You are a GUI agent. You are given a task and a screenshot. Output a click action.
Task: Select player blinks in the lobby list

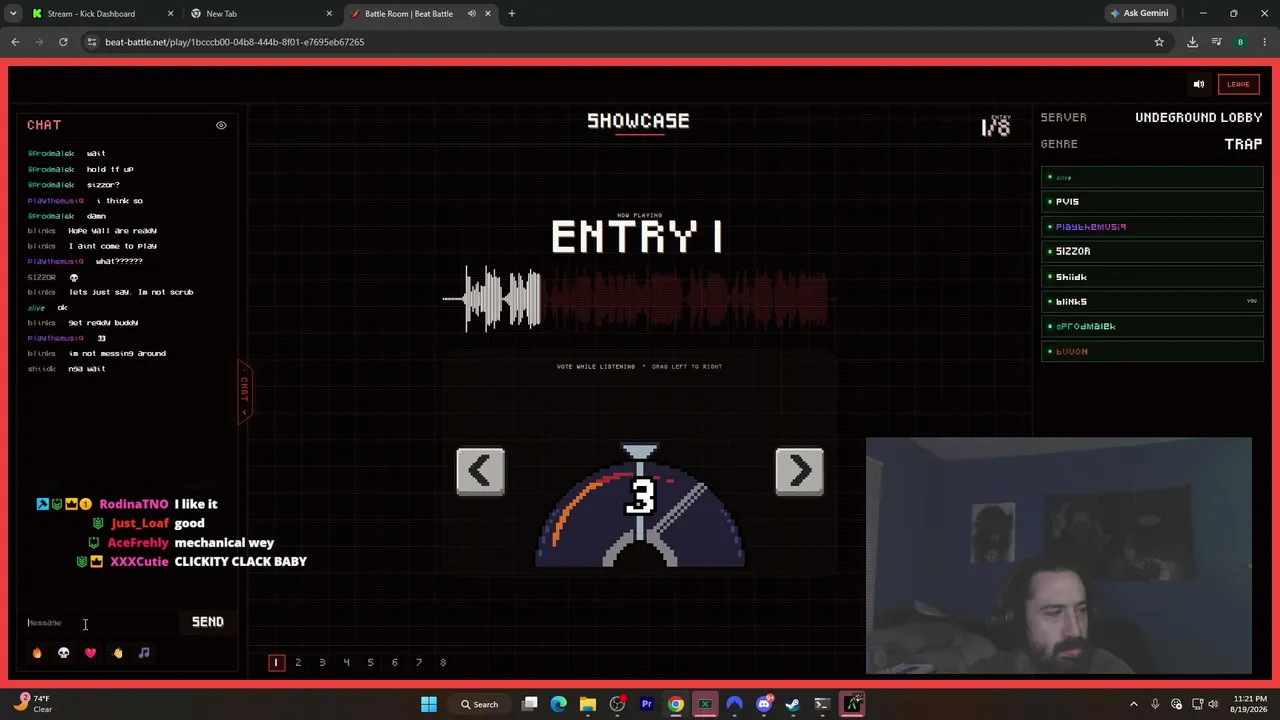pyautogui.click(x=1152, y=301)
